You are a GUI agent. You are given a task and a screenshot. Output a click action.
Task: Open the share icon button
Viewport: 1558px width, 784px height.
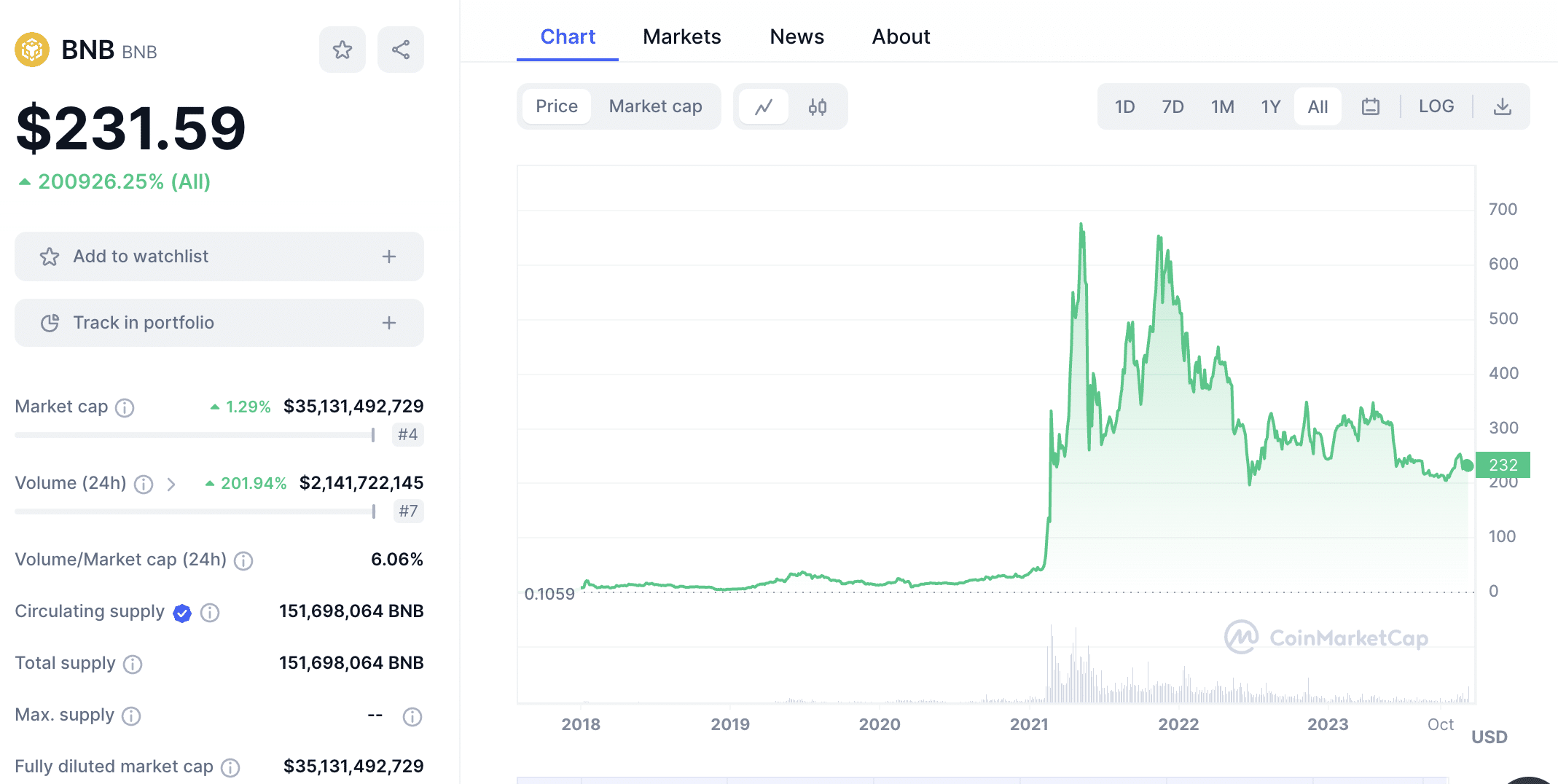(401, 50)
